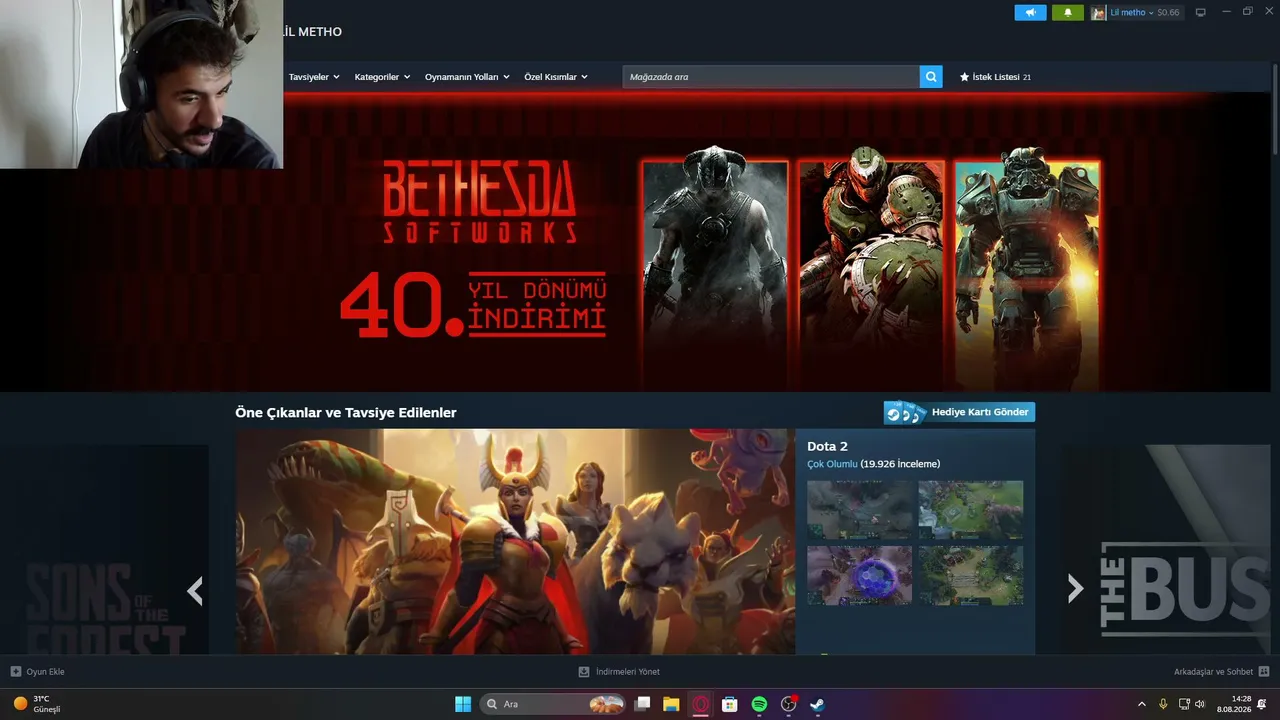Go to next featured game arrow

tap(1075, 588)
